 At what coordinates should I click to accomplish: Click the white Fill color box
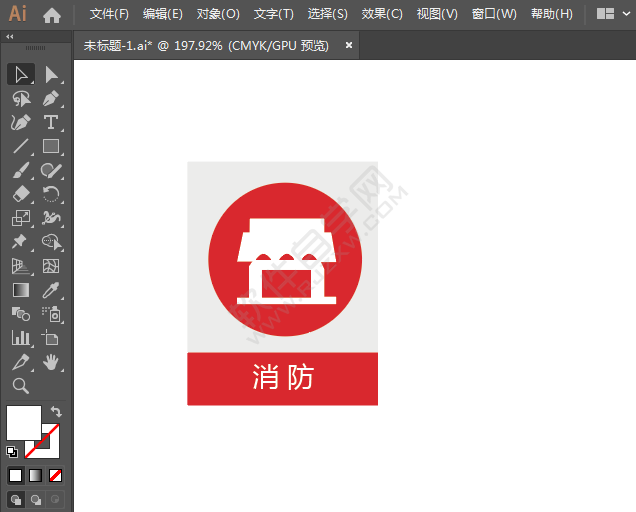pos(24,422)
